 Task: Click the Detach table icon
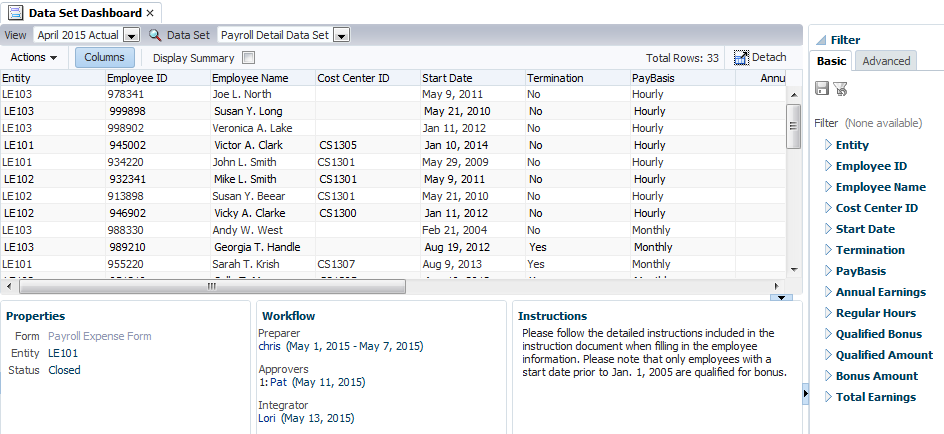pos(742,58)
